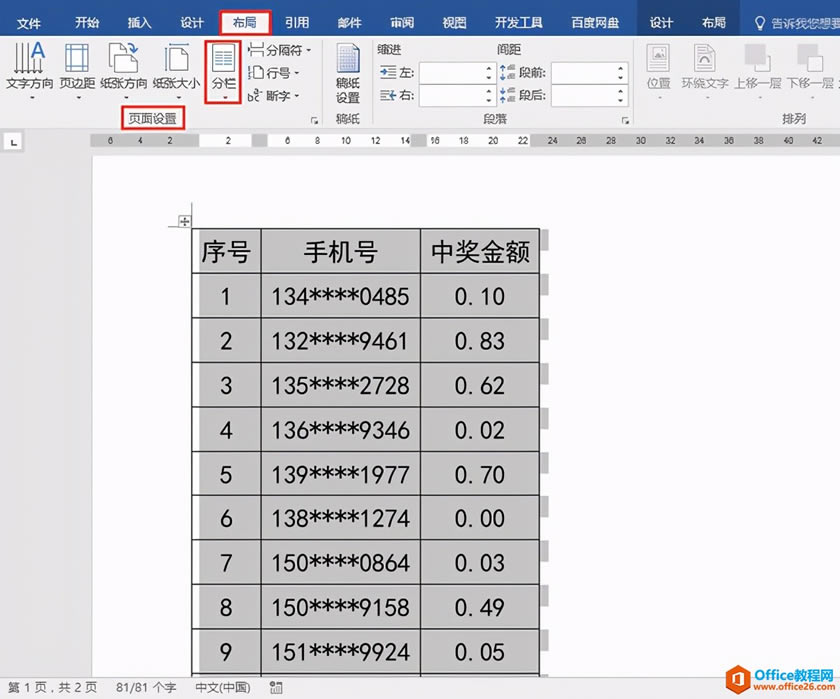
Task: Click the 上移一层 bring forward tool
Action: click(x=757, y=70)
